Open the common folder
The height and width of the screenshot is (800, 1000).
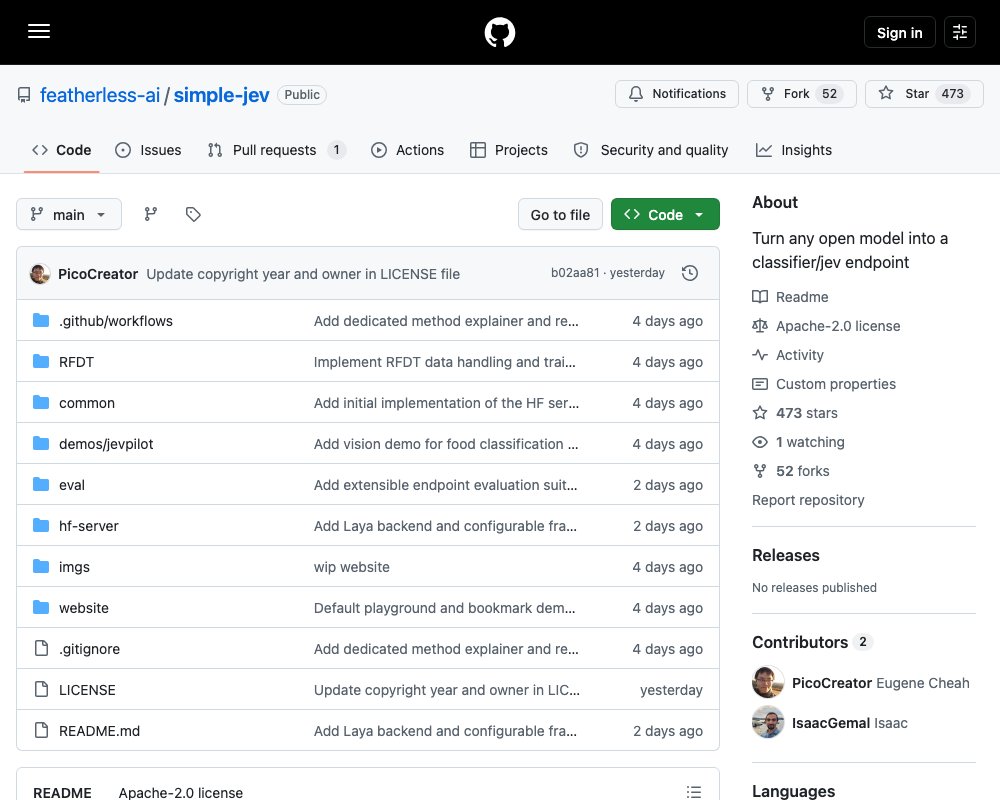[x=87, y=403]
